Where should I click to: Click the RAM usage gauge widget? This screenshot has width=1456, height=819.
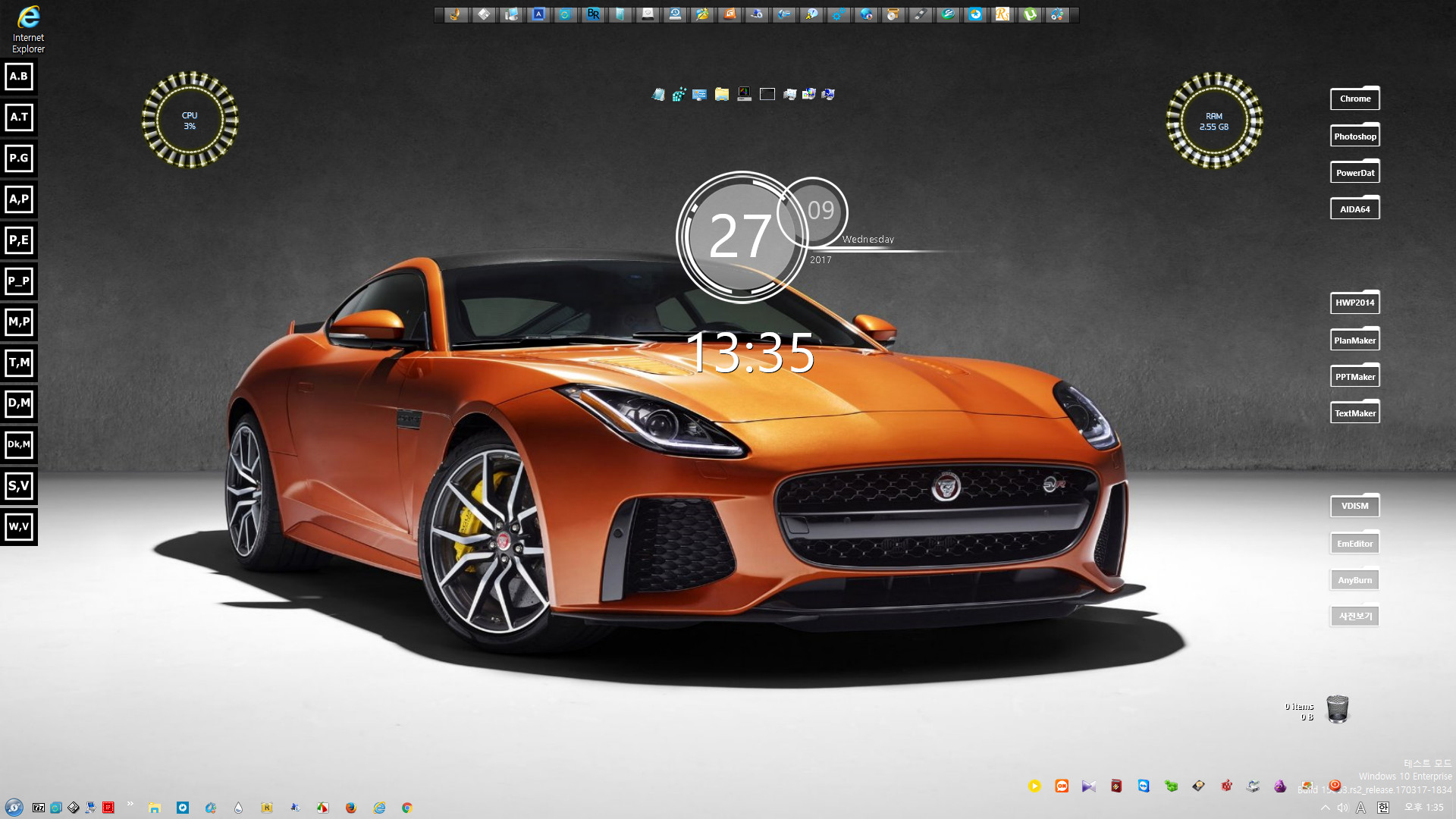click(x=1214, y=120)
